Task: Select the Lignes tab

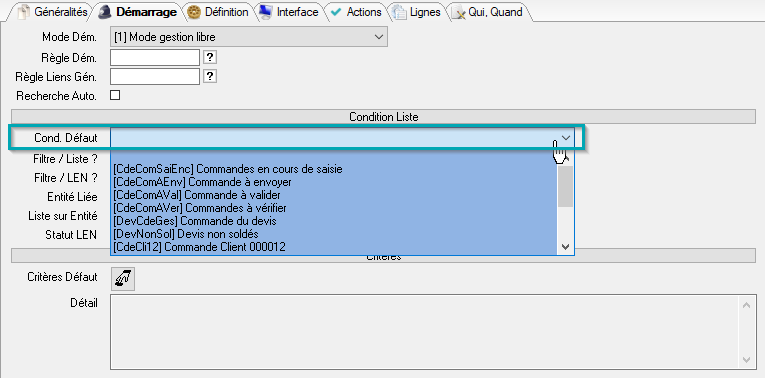Action: click(418, 12)
